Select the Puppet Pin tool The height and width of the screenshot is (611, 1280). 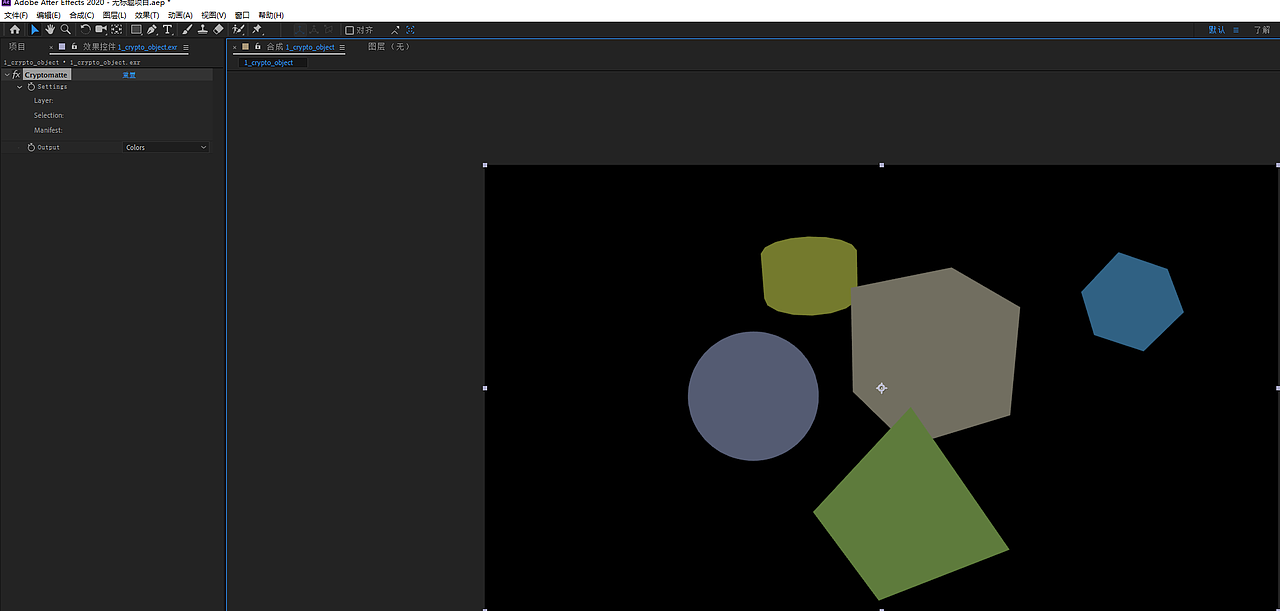[x=257, y=30]
